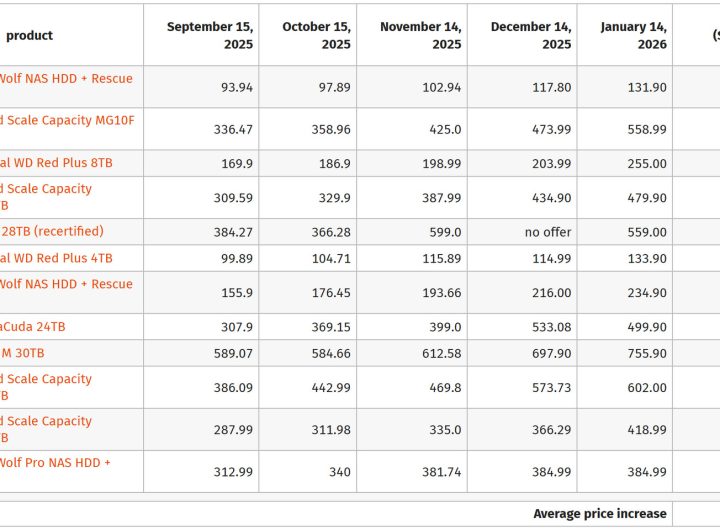Click the "no offer" cell
The image size is (720, 530).
click(x=548, y=232)
